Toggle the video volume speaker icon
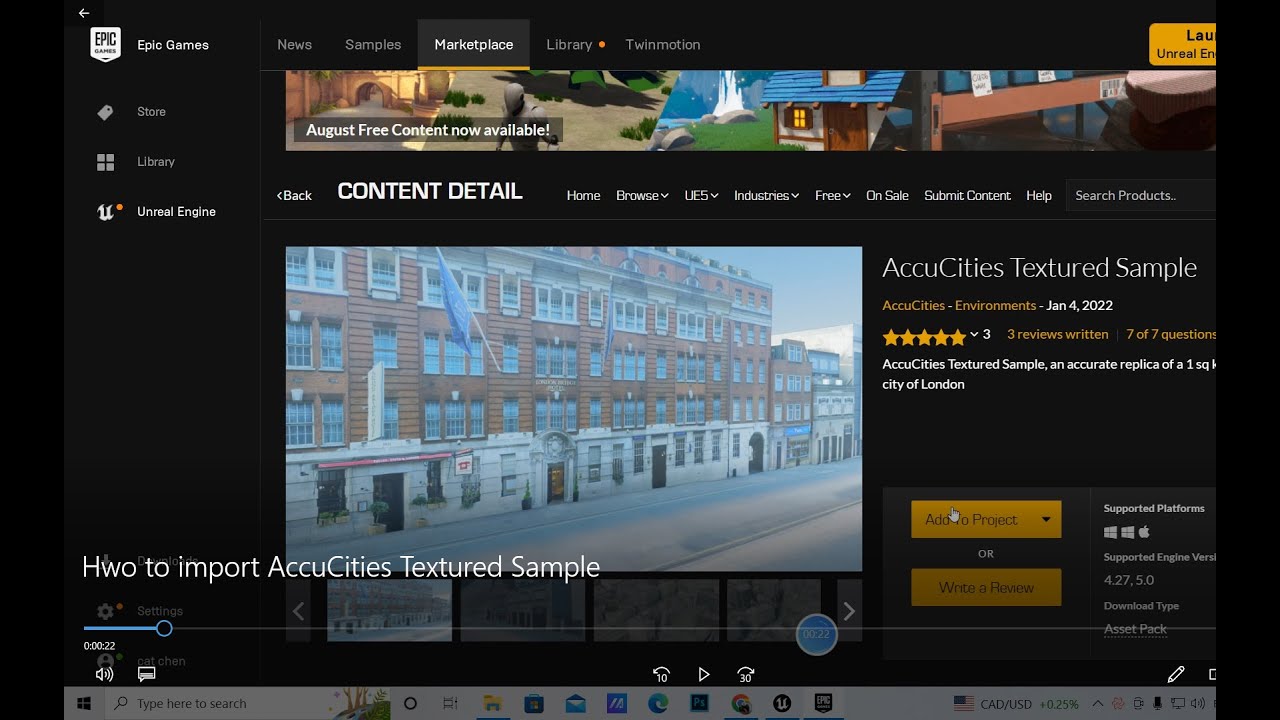This screenshot has height=720, width=1280. (104, 675)
